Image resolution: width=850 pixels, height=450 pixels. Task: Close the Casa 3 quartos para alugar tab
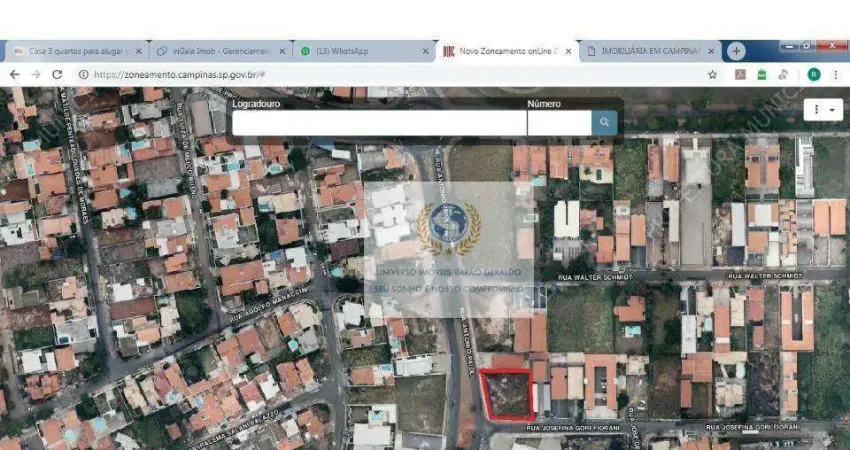(x=138, y=52)
